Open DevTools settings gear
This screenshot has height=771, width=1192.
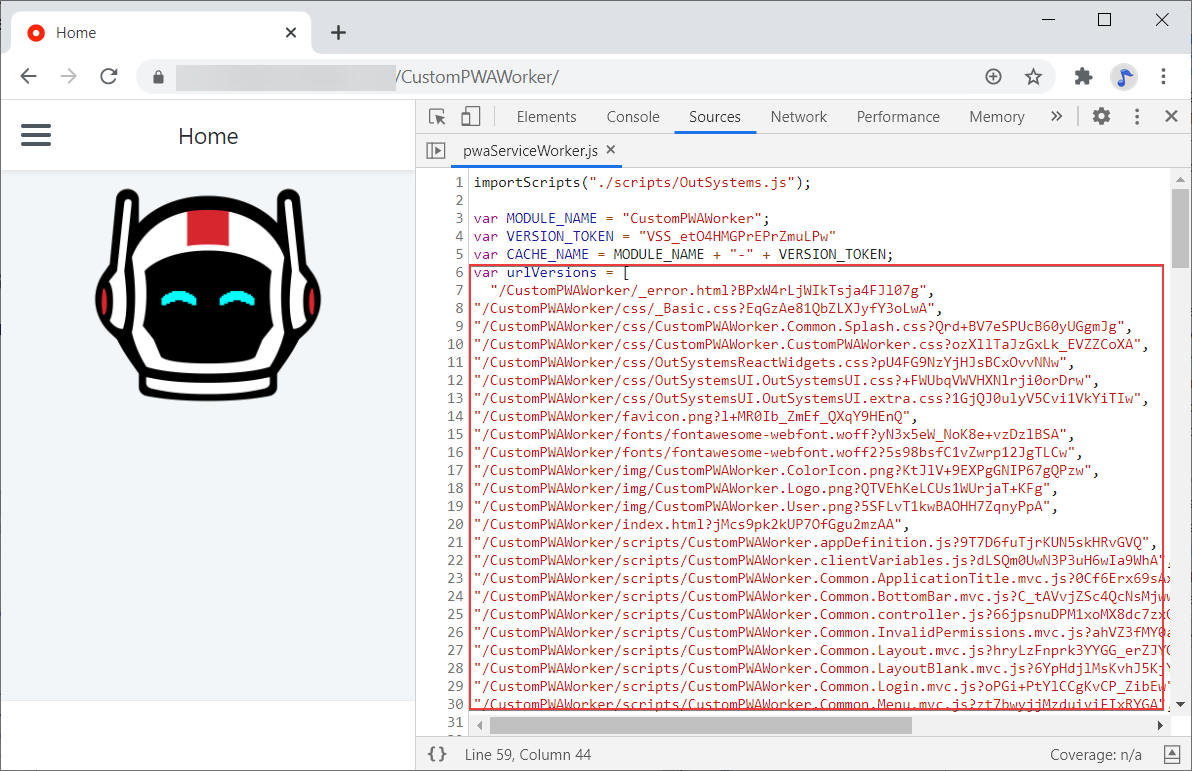(x=1101, y=116)
